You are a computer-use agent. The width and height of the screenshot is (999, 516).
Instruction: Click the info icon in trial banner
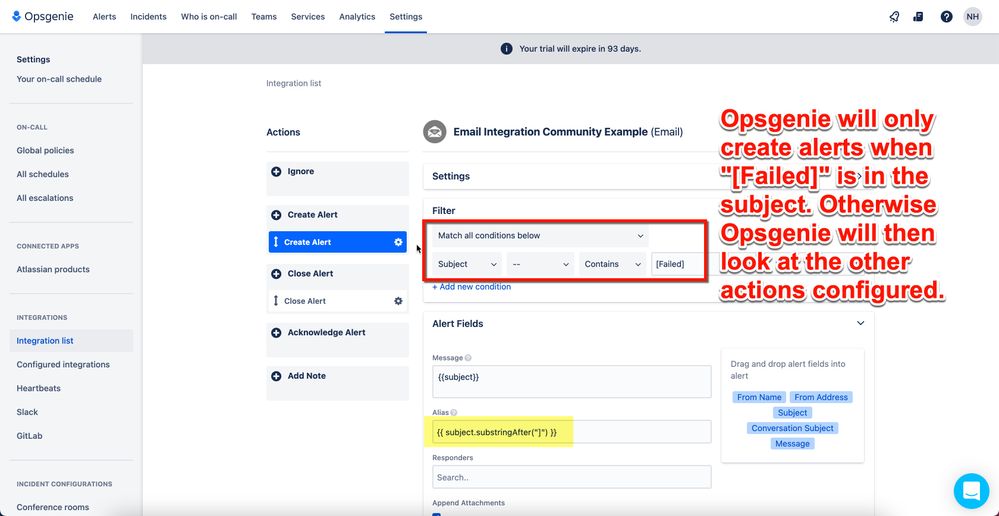point(507,48)
